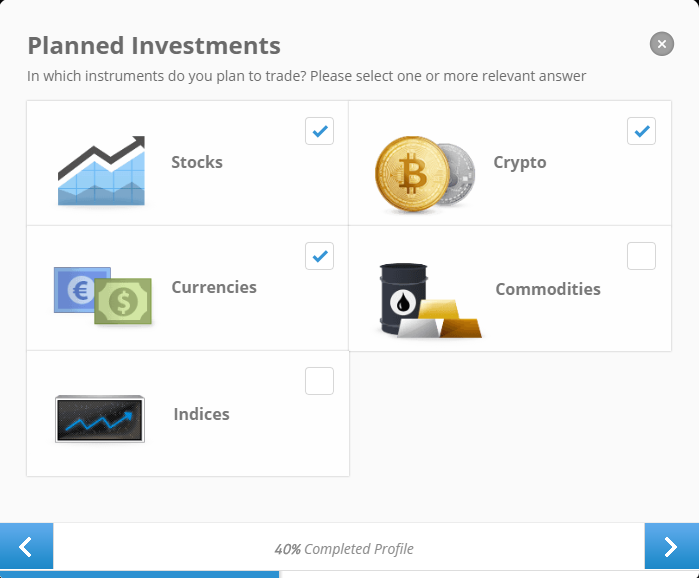699x578 pixels.
Task: Enable the Indices checkbox
Action: pos(319,381)
